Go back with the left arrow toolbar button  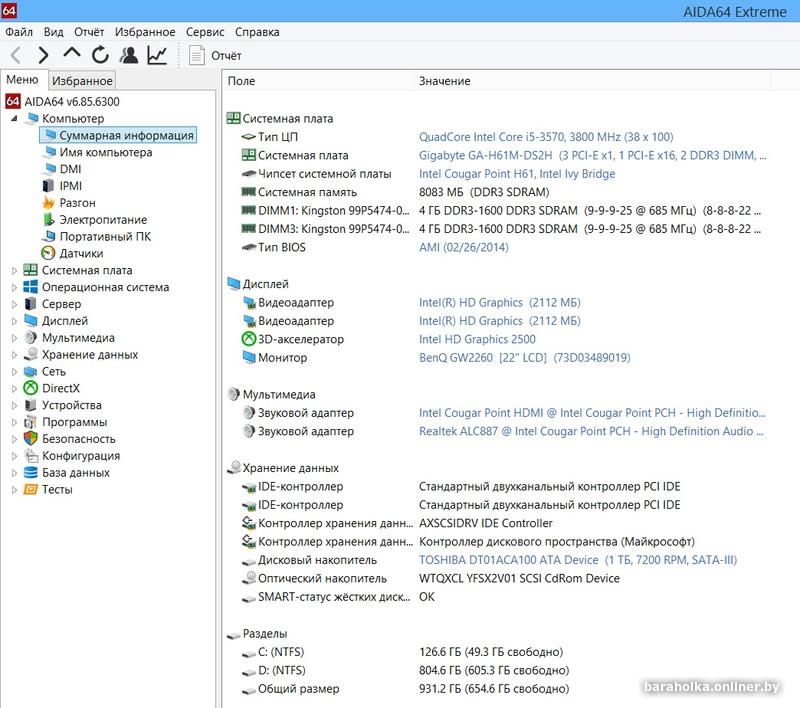16,55
